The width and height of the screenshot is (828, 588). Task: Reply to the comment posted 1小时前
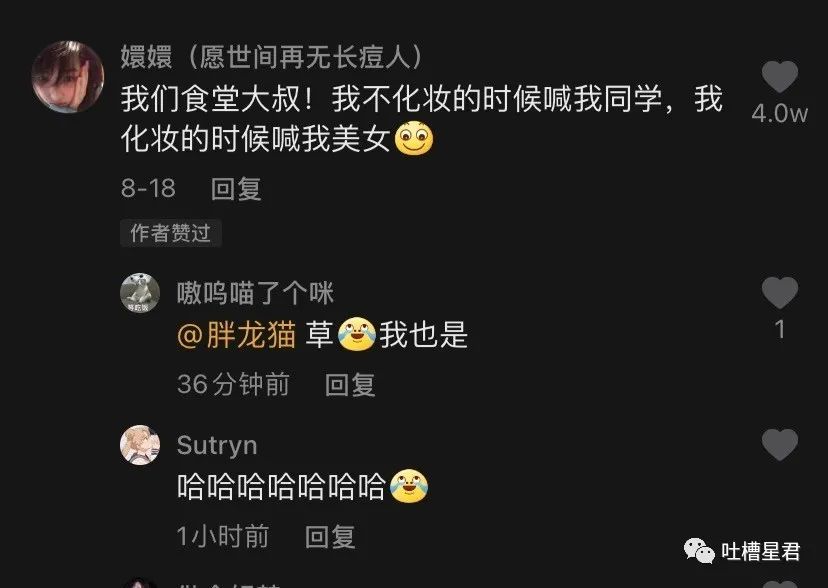coord(330,536)
